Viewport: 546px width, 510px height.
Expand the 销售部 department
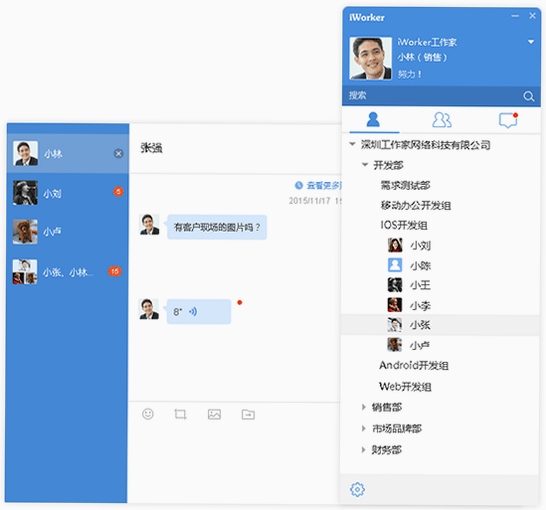(364, 407)
